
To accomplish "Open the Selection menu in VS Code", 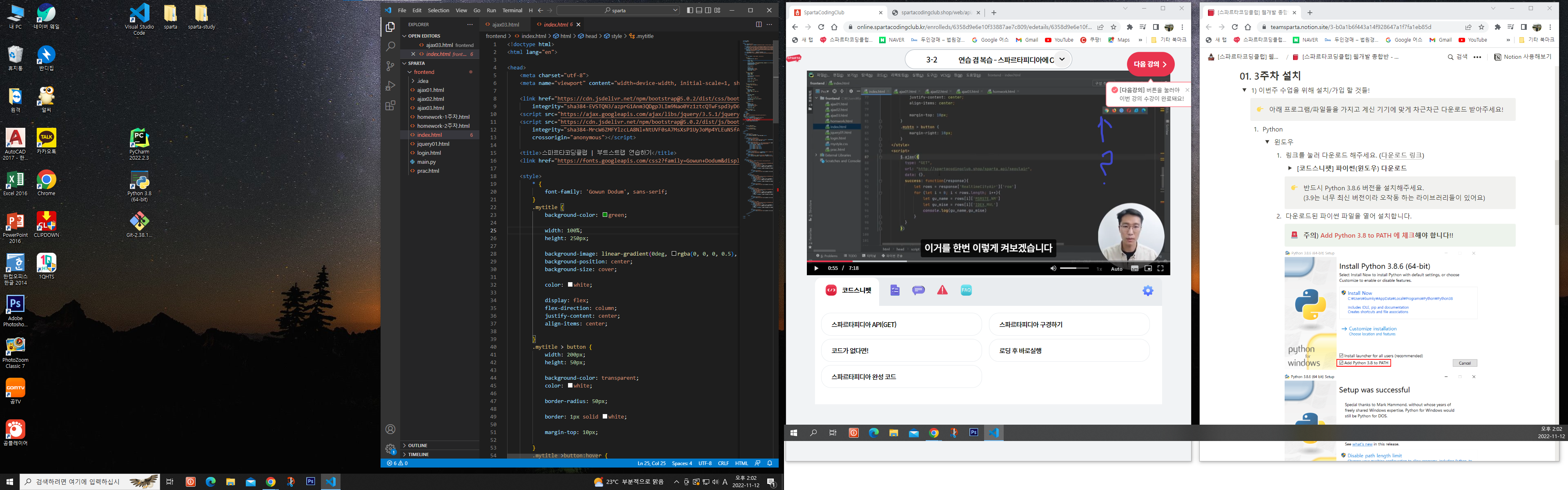I will click(438, 10).
